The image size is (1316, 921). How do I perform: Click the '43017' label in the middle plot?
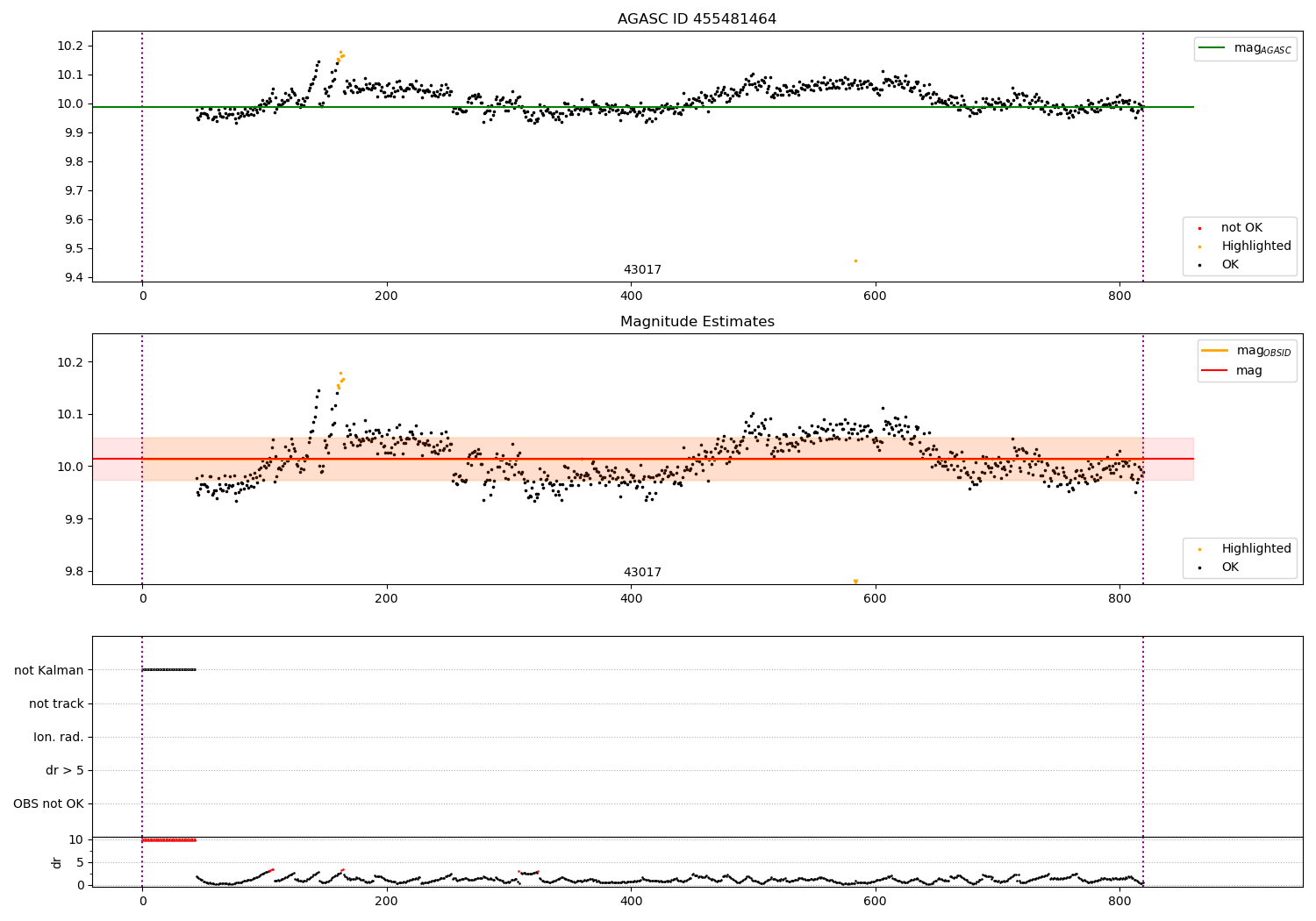coord(642,573)
